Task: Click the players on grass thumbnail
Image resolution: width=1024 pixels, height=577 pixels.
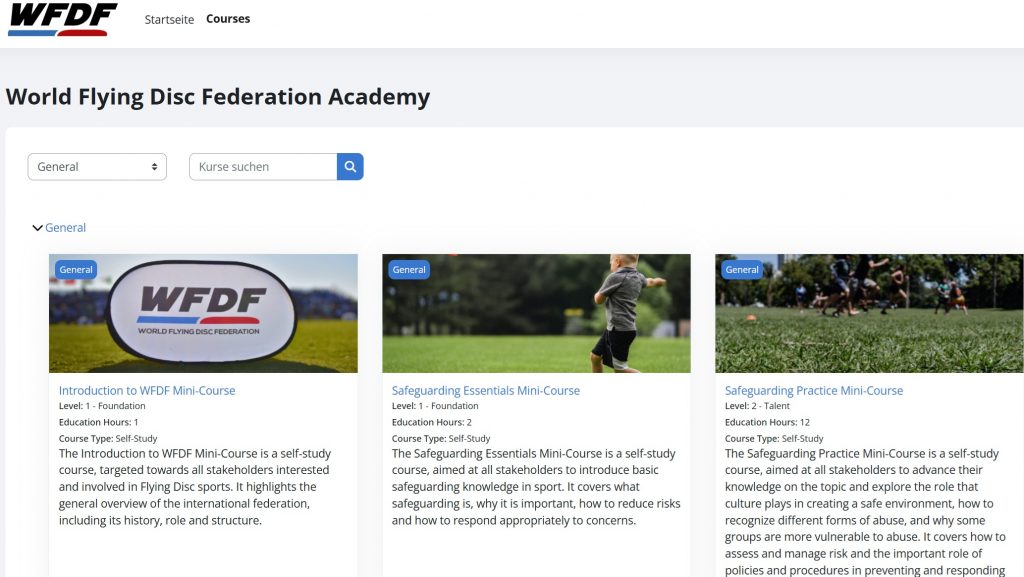Action: [869, 313]
